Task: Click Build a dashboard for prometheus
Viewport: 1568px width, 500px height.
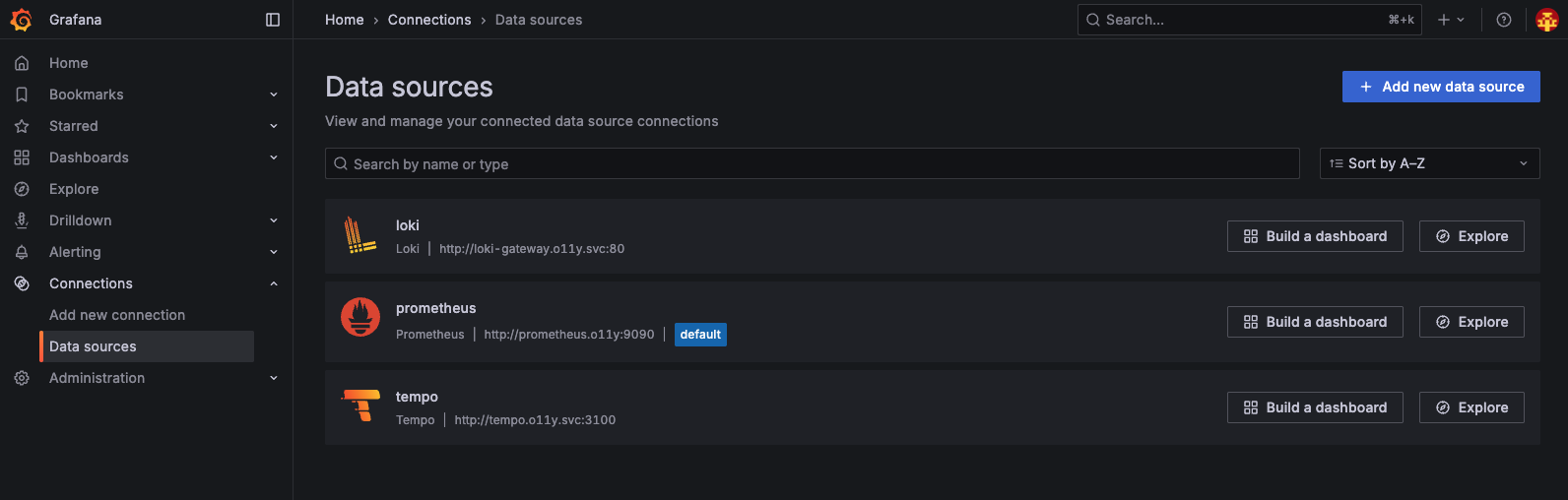Action: 1315,322
